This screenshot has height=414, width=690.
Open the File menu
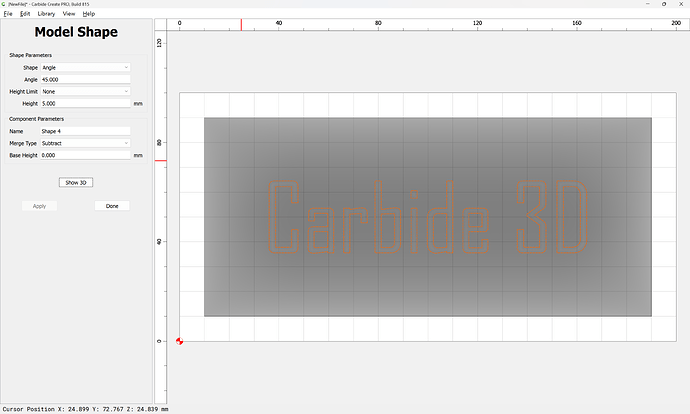[x=8, y=14]
